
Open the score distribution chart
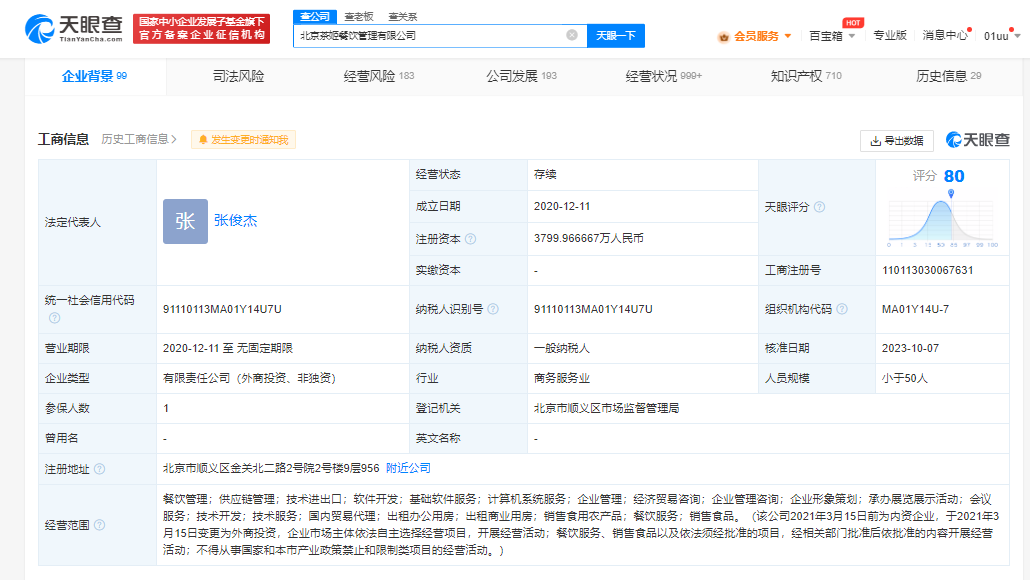pyautogui.click(x=943, y=219)
